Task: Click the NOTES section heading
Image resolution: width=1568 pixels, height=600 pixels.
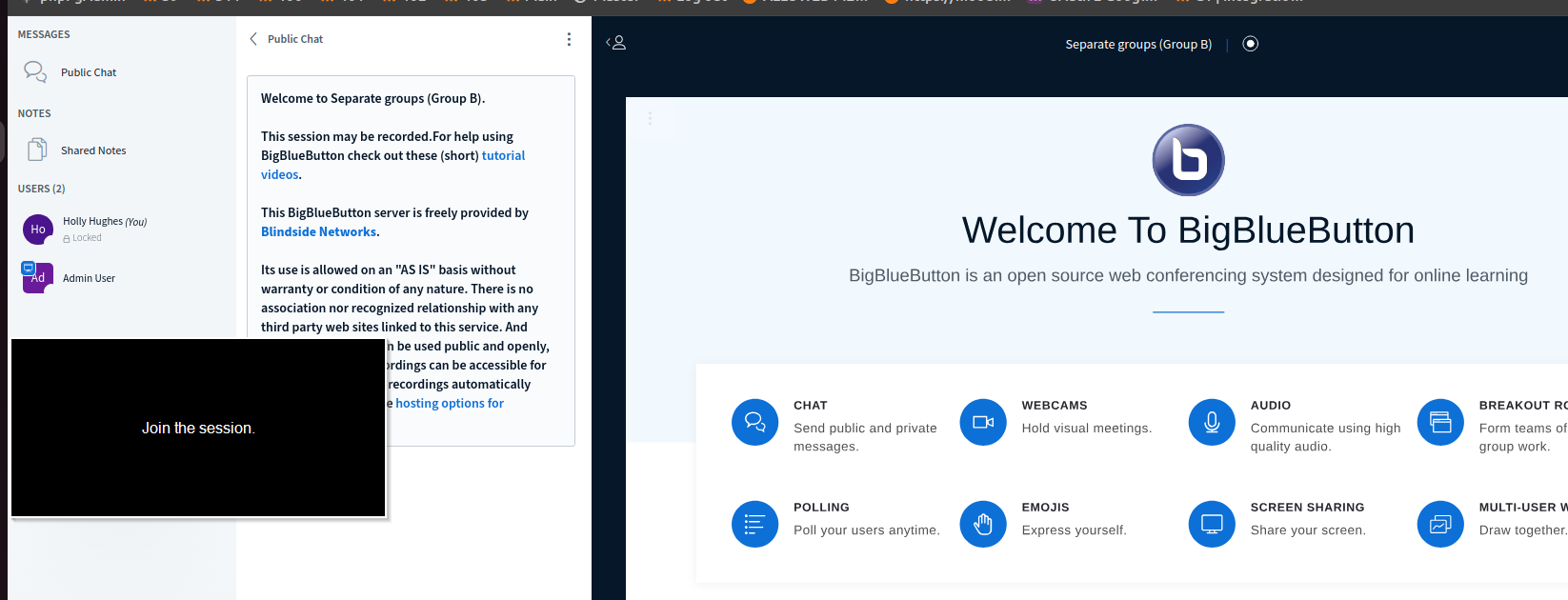Action: (x=34, y=113)
